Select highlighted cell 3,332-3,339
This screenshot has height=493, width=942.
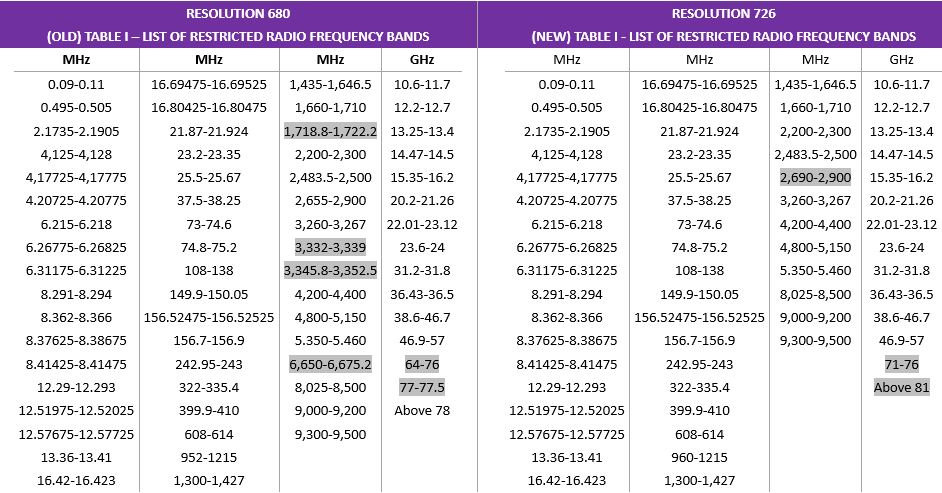click(330, 247)
